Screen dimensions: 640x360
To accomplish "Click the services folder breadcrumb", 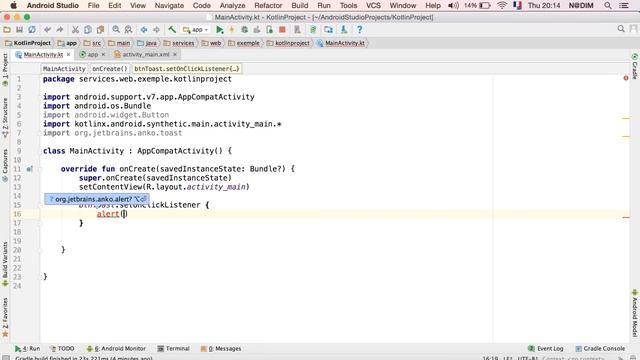I will [179, 43].
